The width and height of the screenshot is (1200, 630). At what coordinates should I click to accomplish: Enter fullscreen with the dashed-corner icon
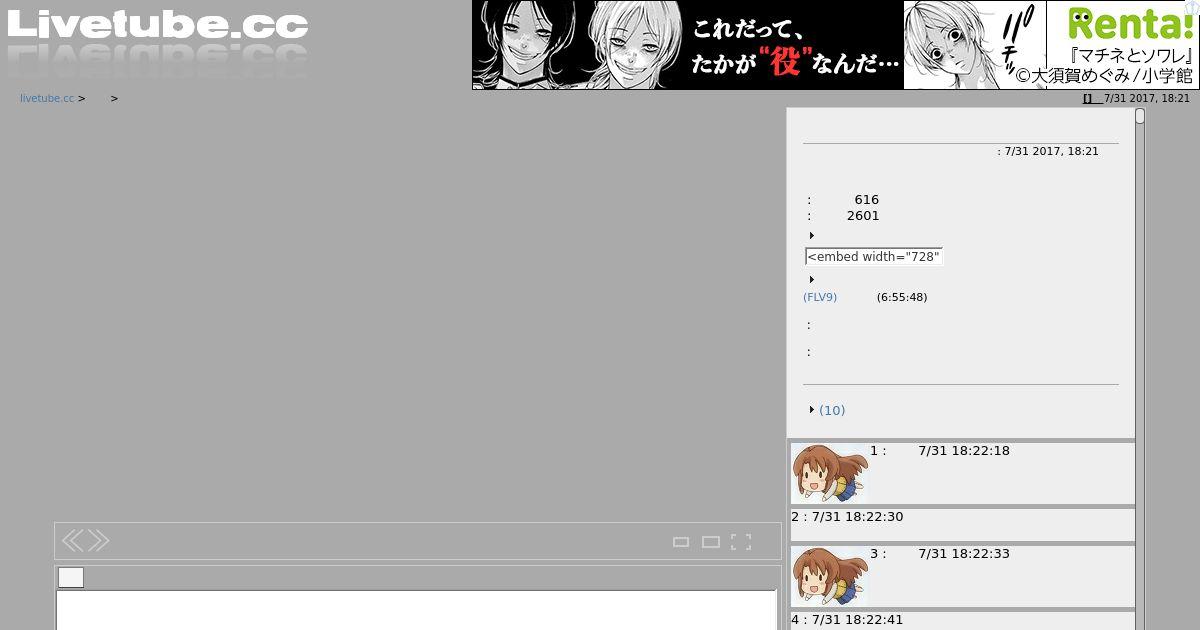[741, 542]
